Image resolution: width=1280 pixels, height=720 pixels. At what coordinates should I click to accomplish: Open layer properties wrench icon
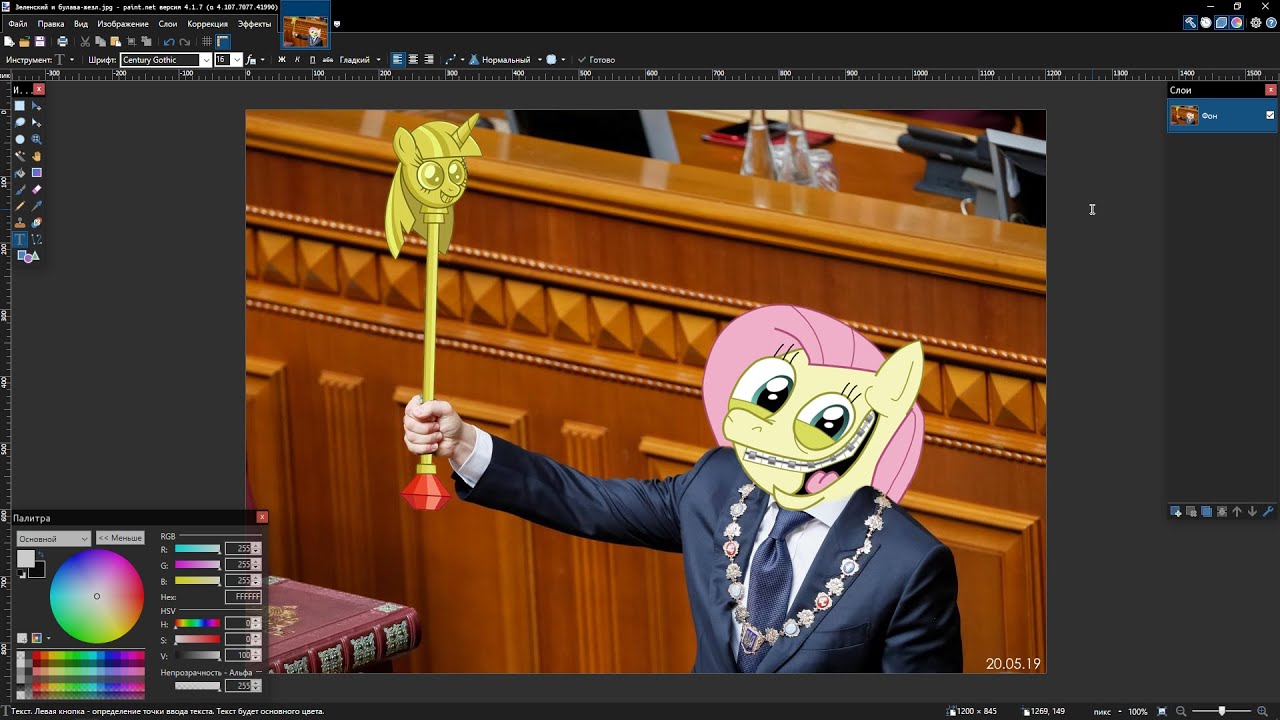pyautogui.click(x=1268, y=511)
